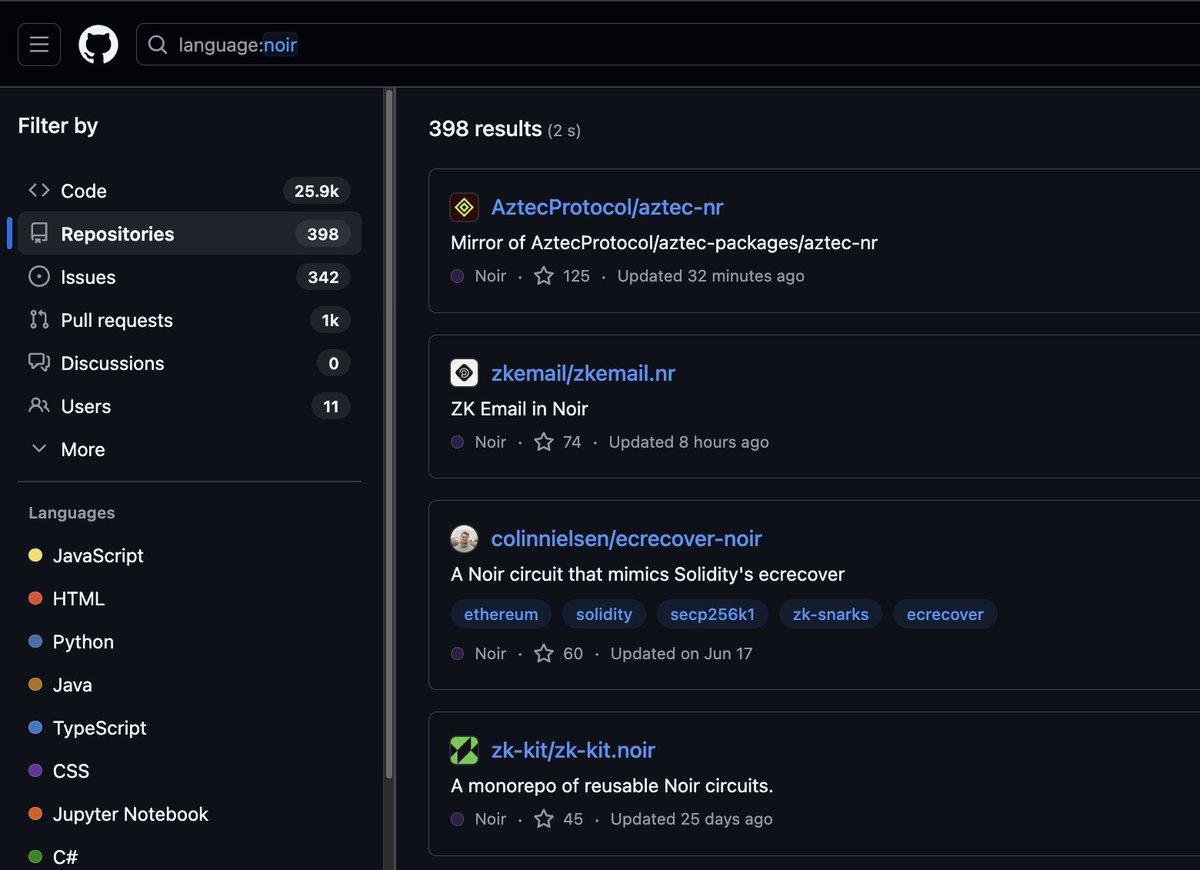Click the star icon showing 74

point(544,442)
